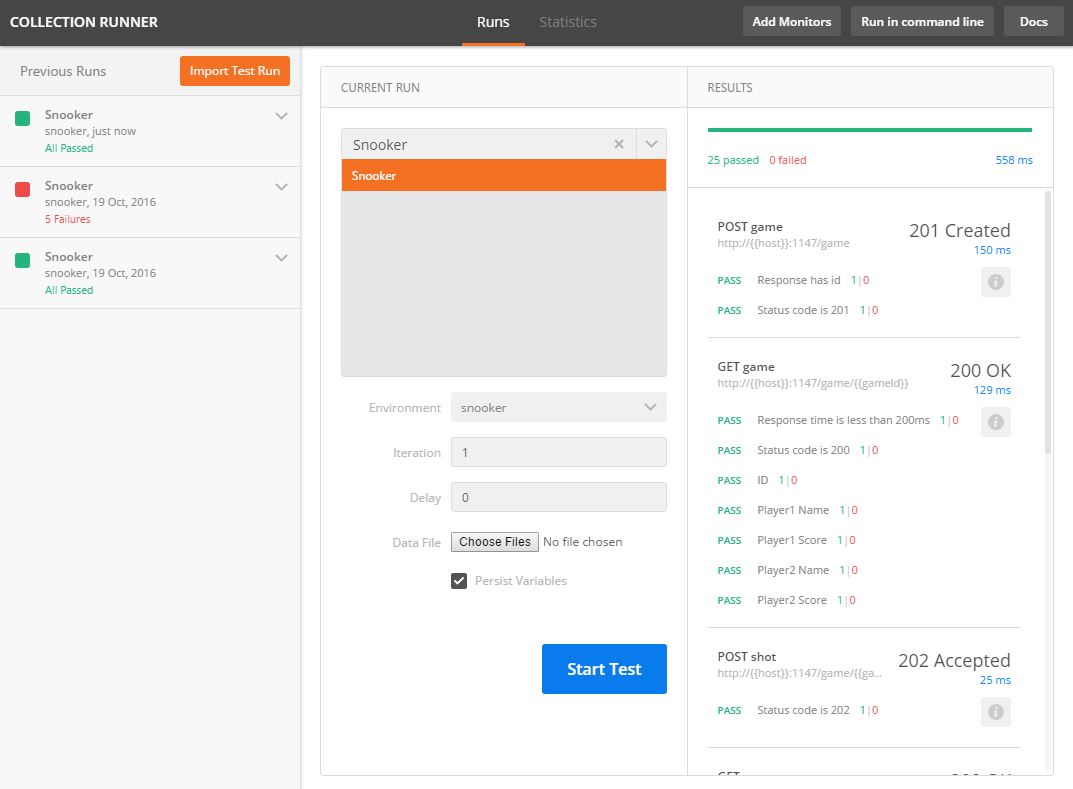
Task: Click the blue Start Test button
Action: pyautogui.click(x=604, y=669)
